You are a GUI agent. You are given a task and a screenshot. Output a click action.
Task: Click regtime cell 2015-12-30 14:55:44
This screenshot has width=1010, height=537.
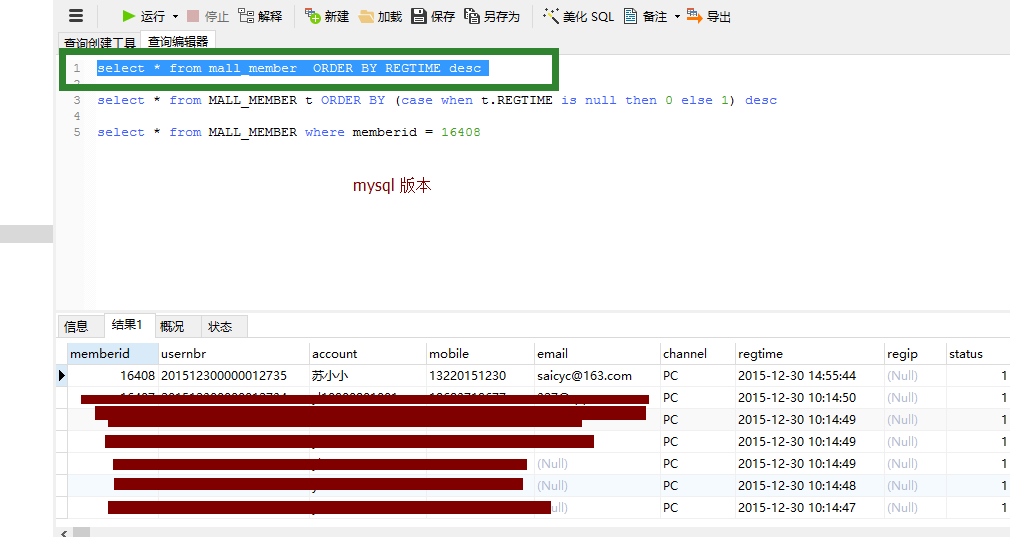tap(810, 375)
